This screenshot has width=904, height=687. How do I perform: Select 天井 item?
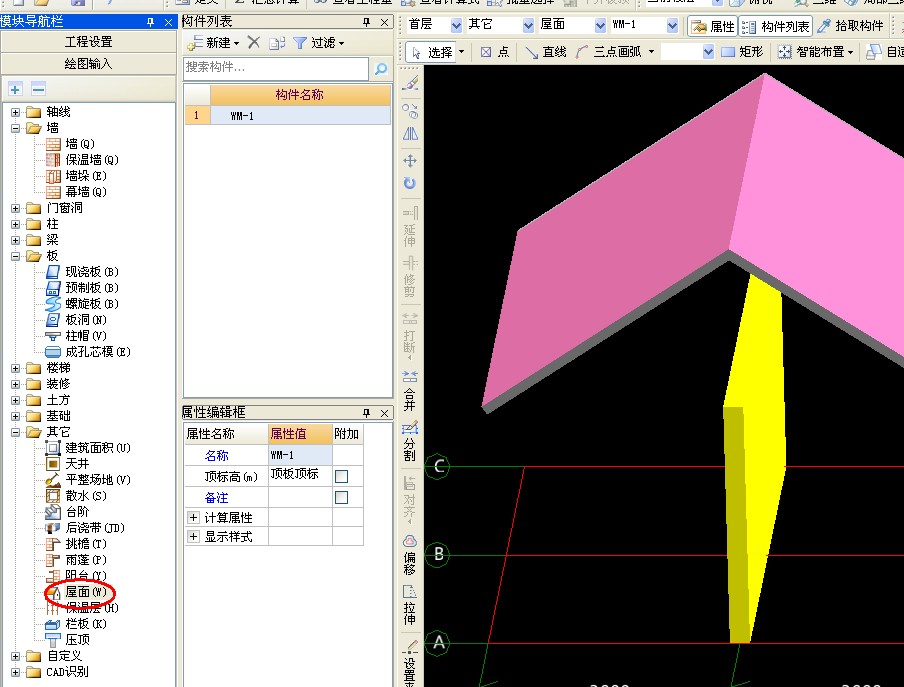tap(77, 463)
